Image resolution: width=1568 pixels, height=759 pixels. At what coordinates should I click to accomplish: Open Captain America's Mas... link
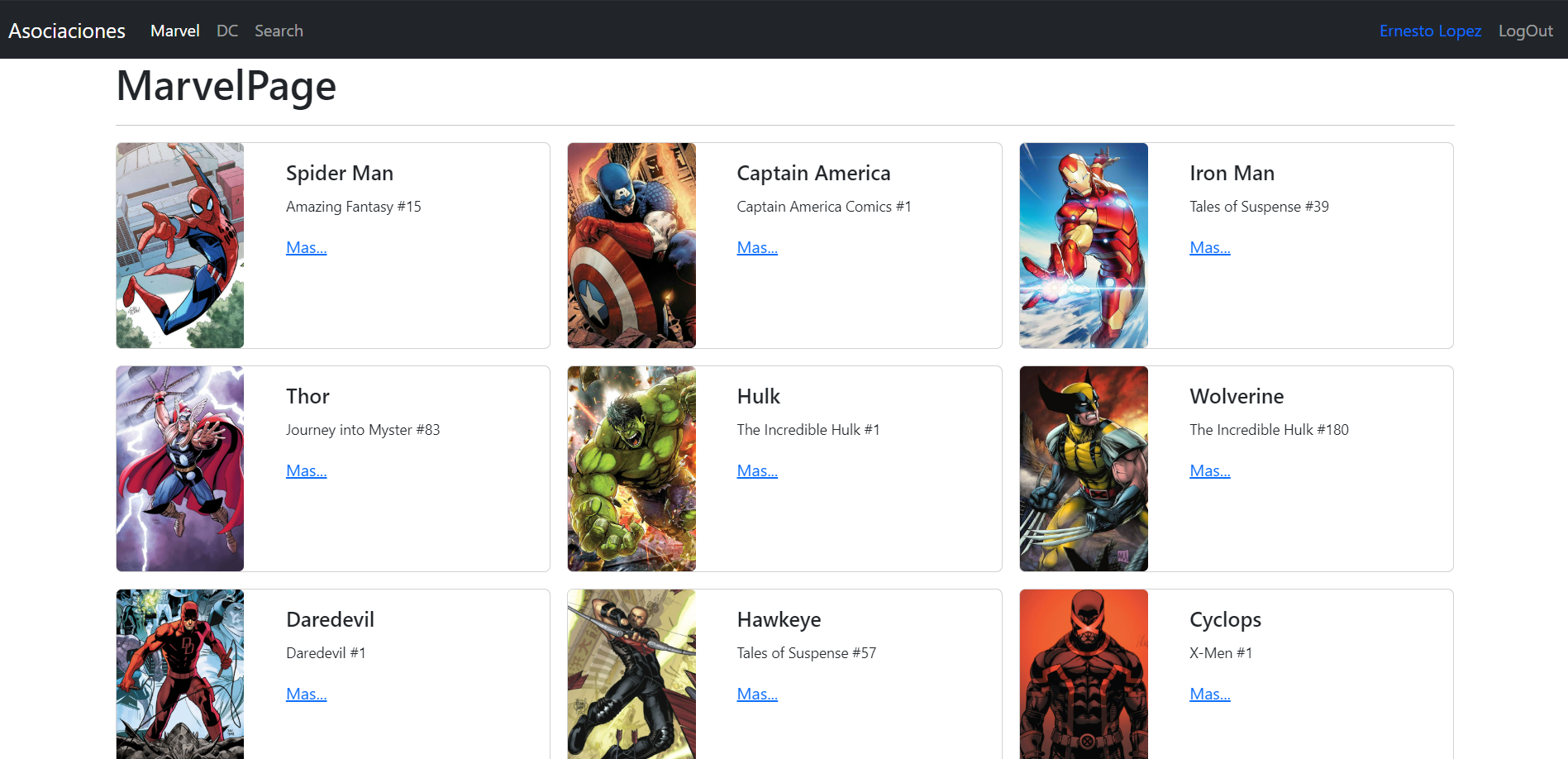coord(757,247)
